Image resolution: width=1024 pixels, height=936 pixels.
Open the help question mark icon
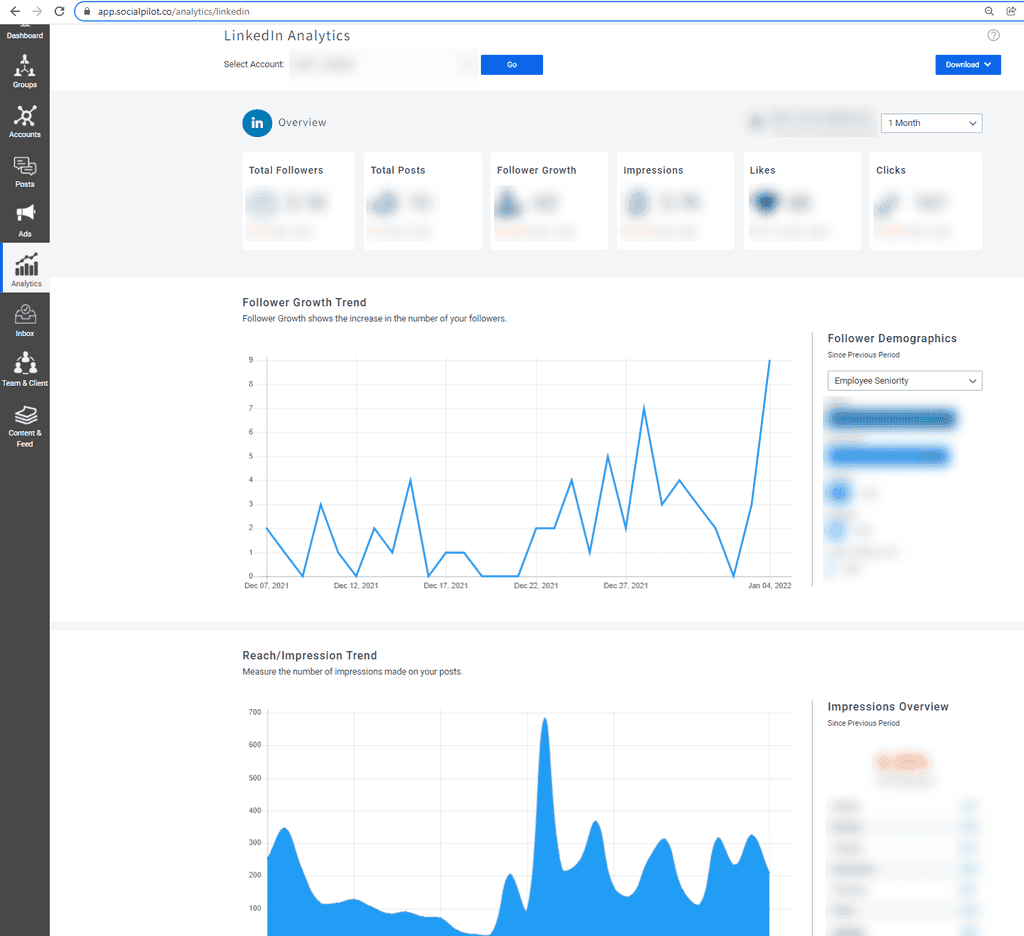tap(993, 34)
